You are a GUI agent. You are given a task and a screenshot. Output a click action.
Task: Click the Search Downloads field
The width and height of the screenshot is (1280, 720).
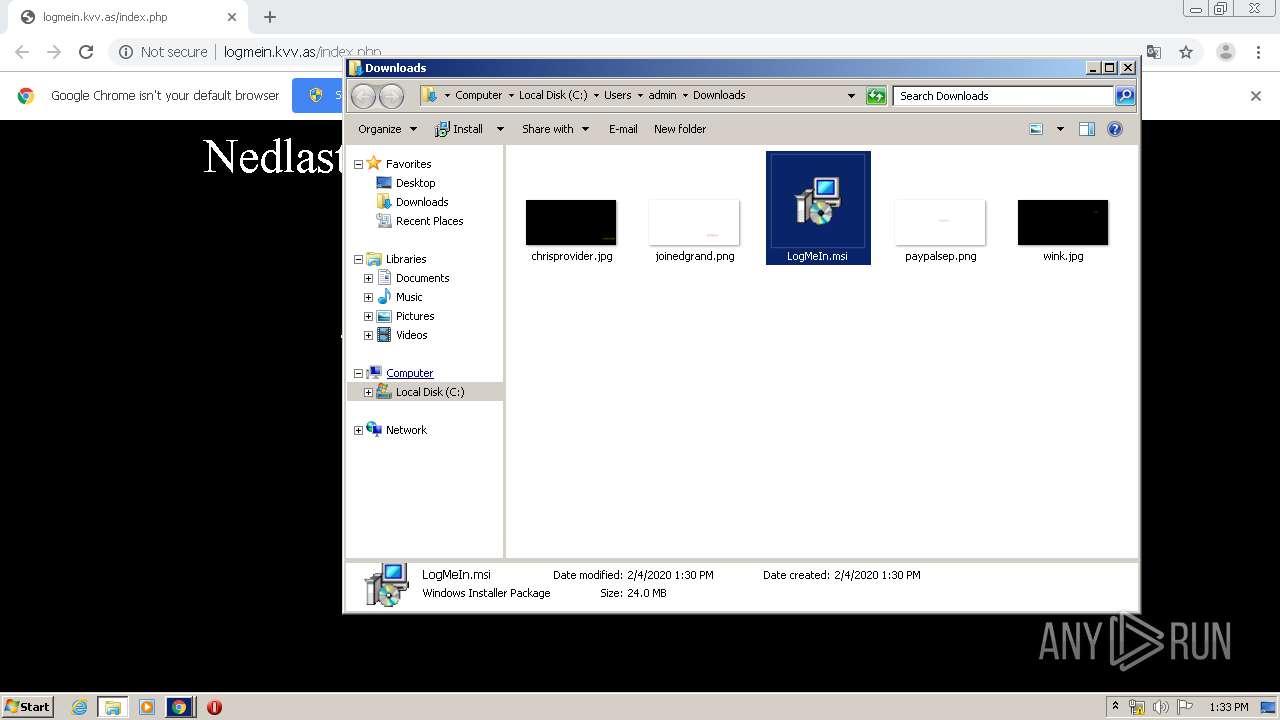click(x=1003, y=96)
